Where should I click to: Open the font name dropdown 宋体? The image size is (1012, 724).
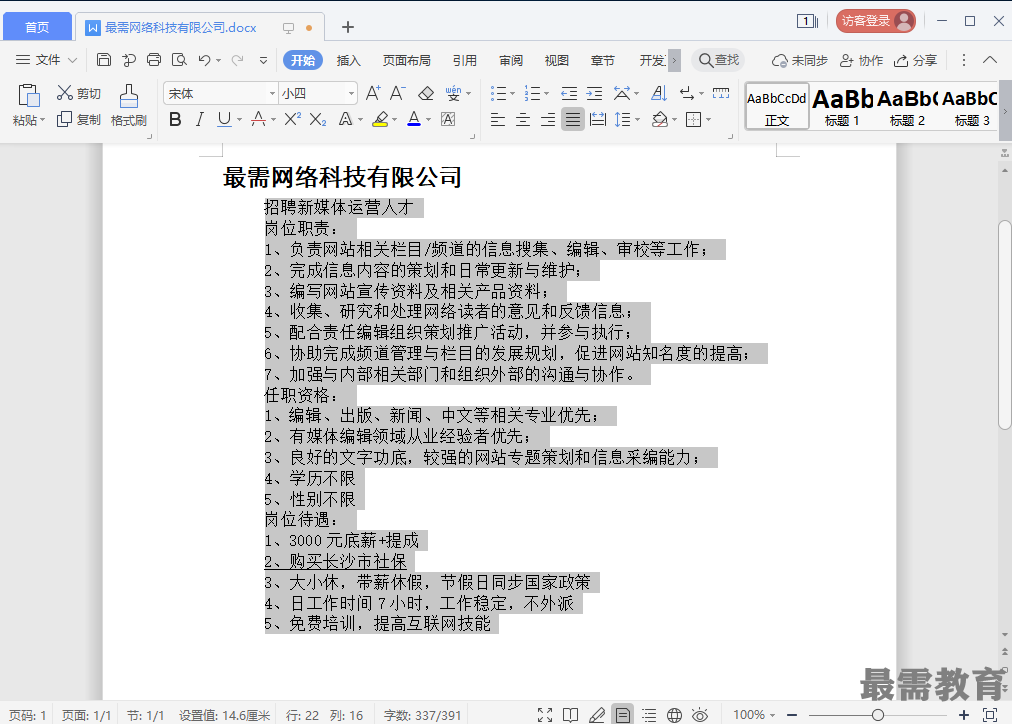tap(272, 94)
